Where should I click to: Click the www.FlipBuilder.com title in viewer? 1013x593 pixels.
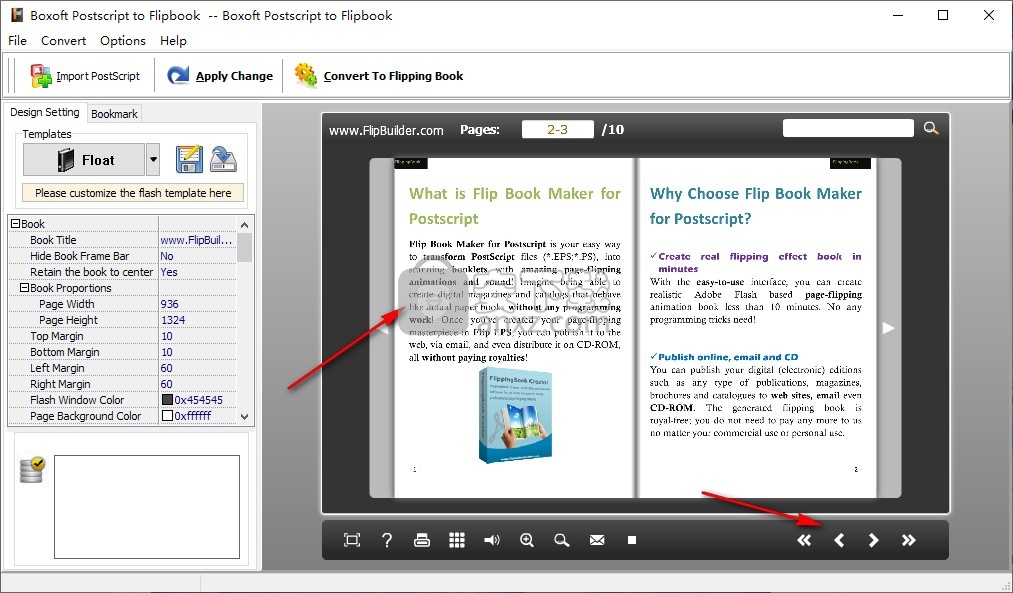(x=386, y=130)
